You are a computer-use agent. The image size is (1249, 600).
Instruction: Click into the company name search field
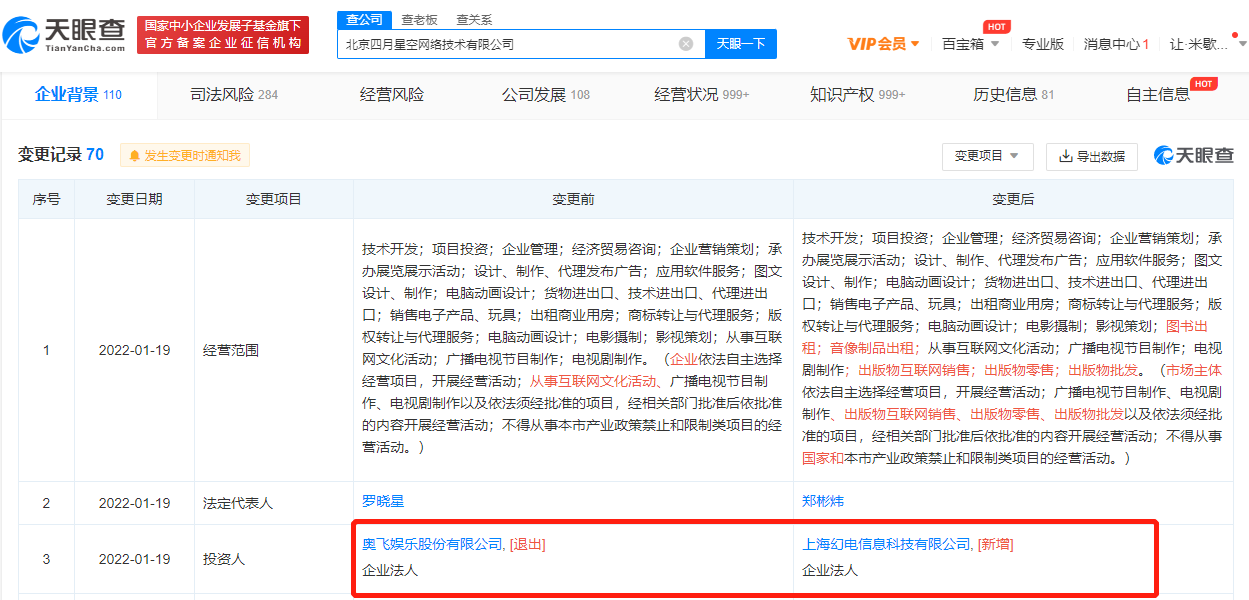tap(506, 44)
